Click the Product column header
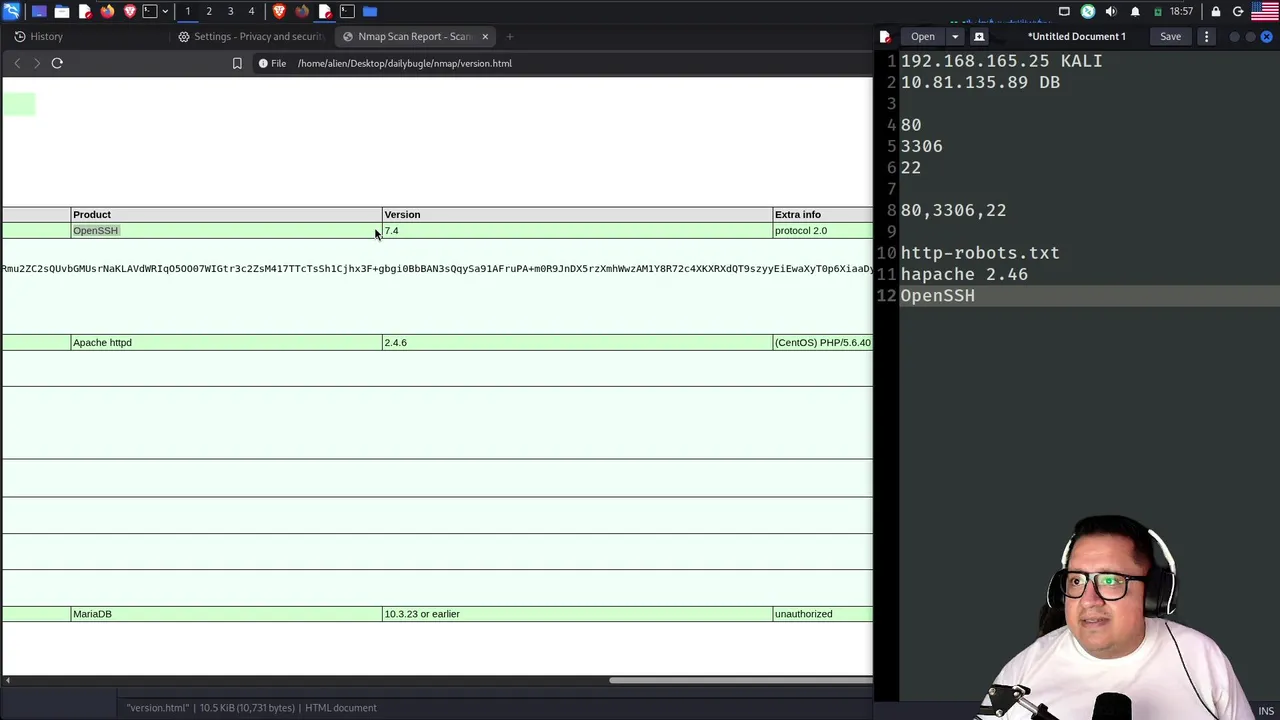The height and width of the screenshot is (720, 1280). [226, 214]
